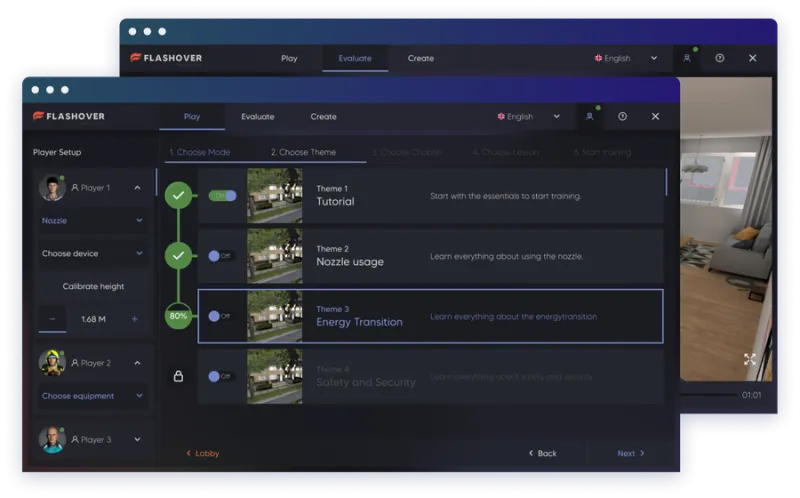Click Tutorial description 'Start with the essentials'
Viewport: 800px width, 498px height.
point(506,196)
